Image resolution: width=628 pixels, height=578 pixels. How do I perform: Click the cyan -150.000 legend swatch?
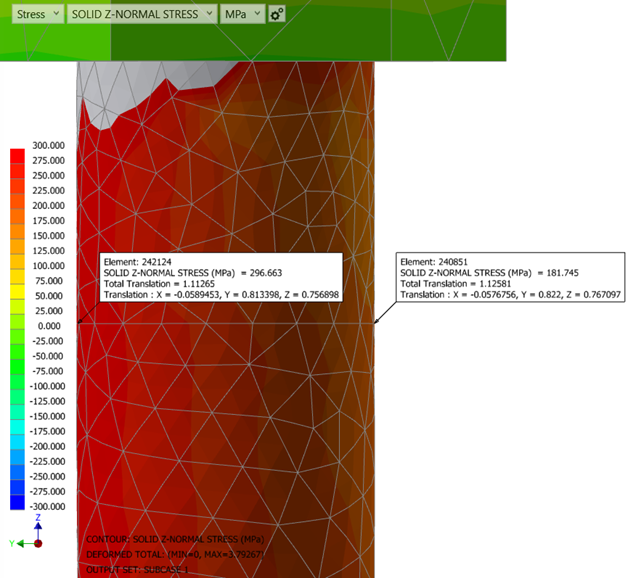[x=17, y=416]
